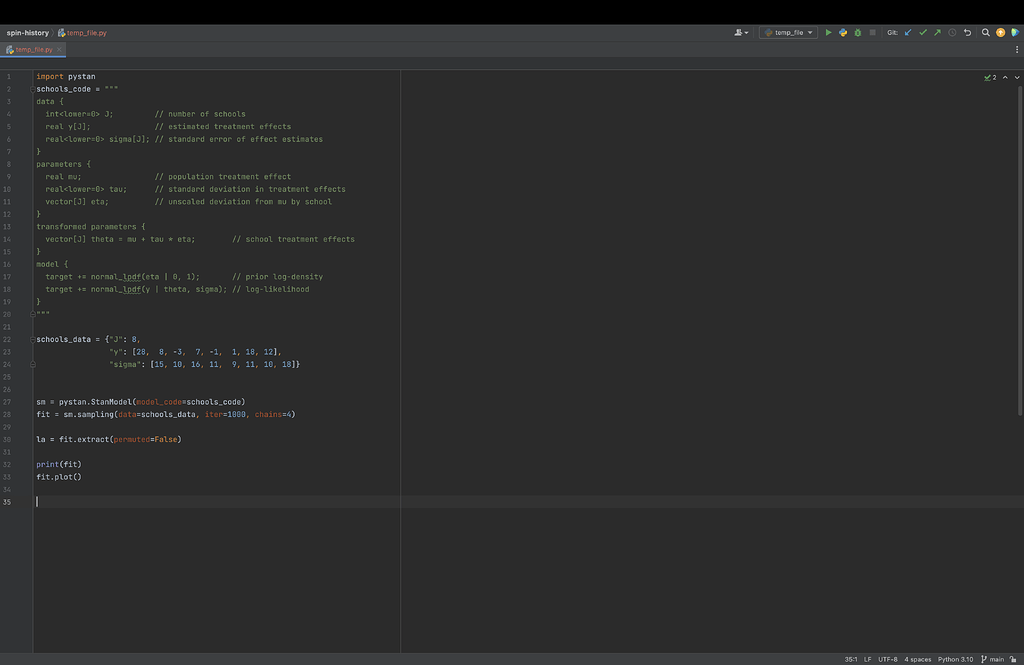This screenshot has height=665, width=1024.
Task: Push commits using the Git up-arrow icon
Action: pos(937,32)
